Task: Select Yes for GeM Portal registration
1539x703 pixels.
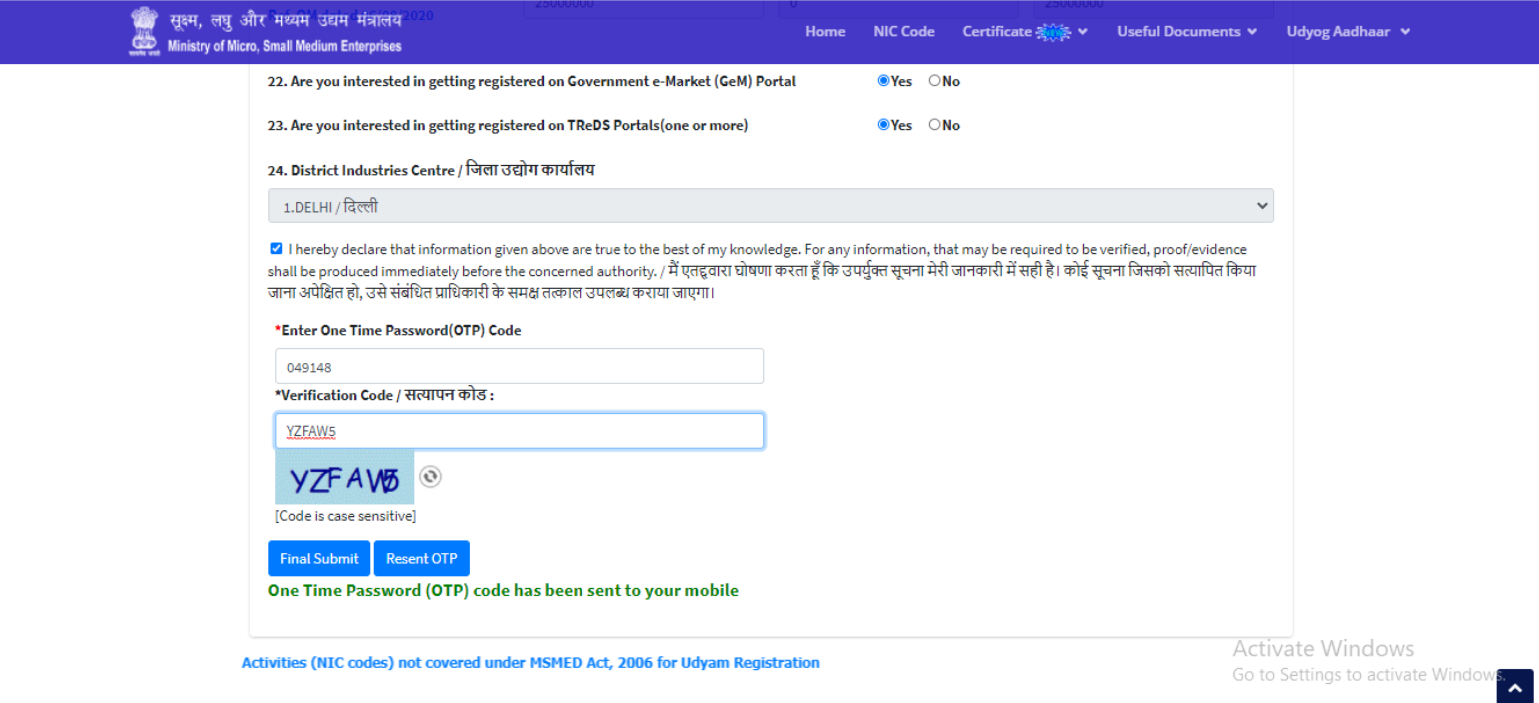Action: coord(883,81)
